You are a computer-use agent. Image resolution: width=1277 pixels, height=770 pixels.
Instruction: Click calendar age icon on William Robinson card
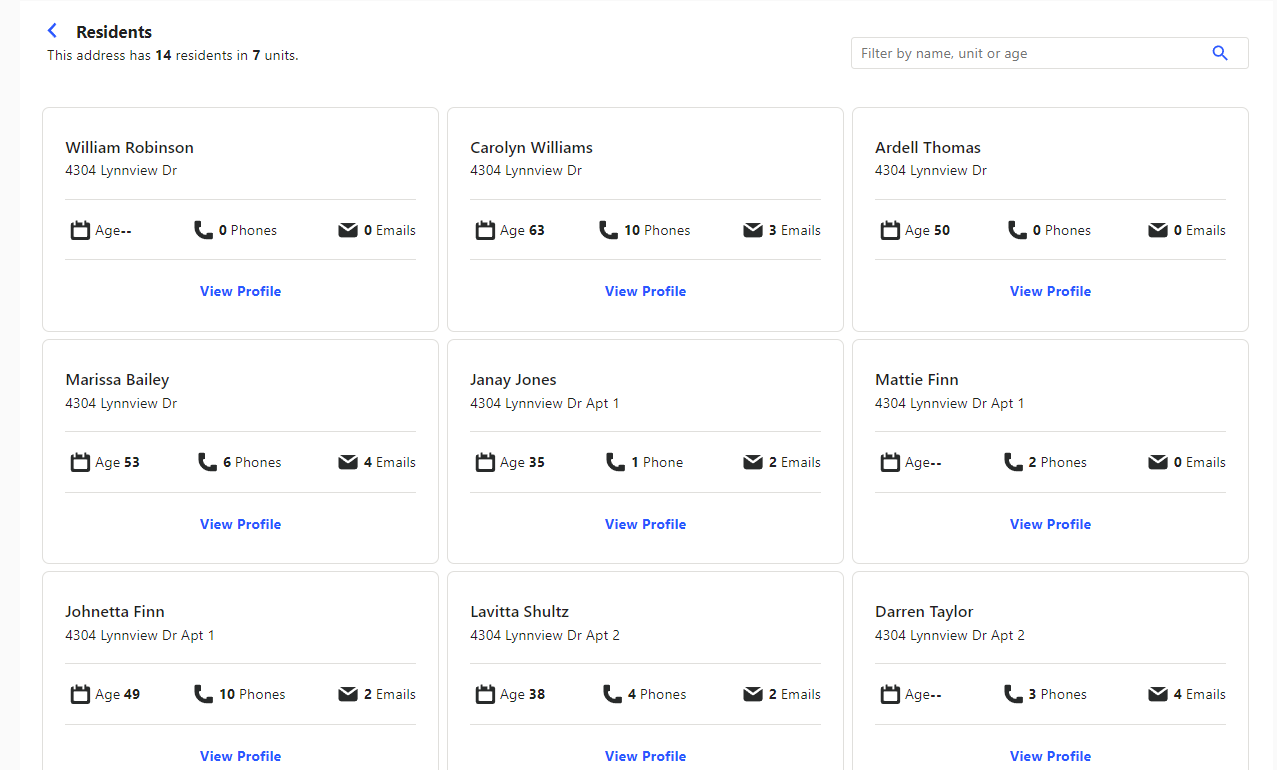[81, 230]
